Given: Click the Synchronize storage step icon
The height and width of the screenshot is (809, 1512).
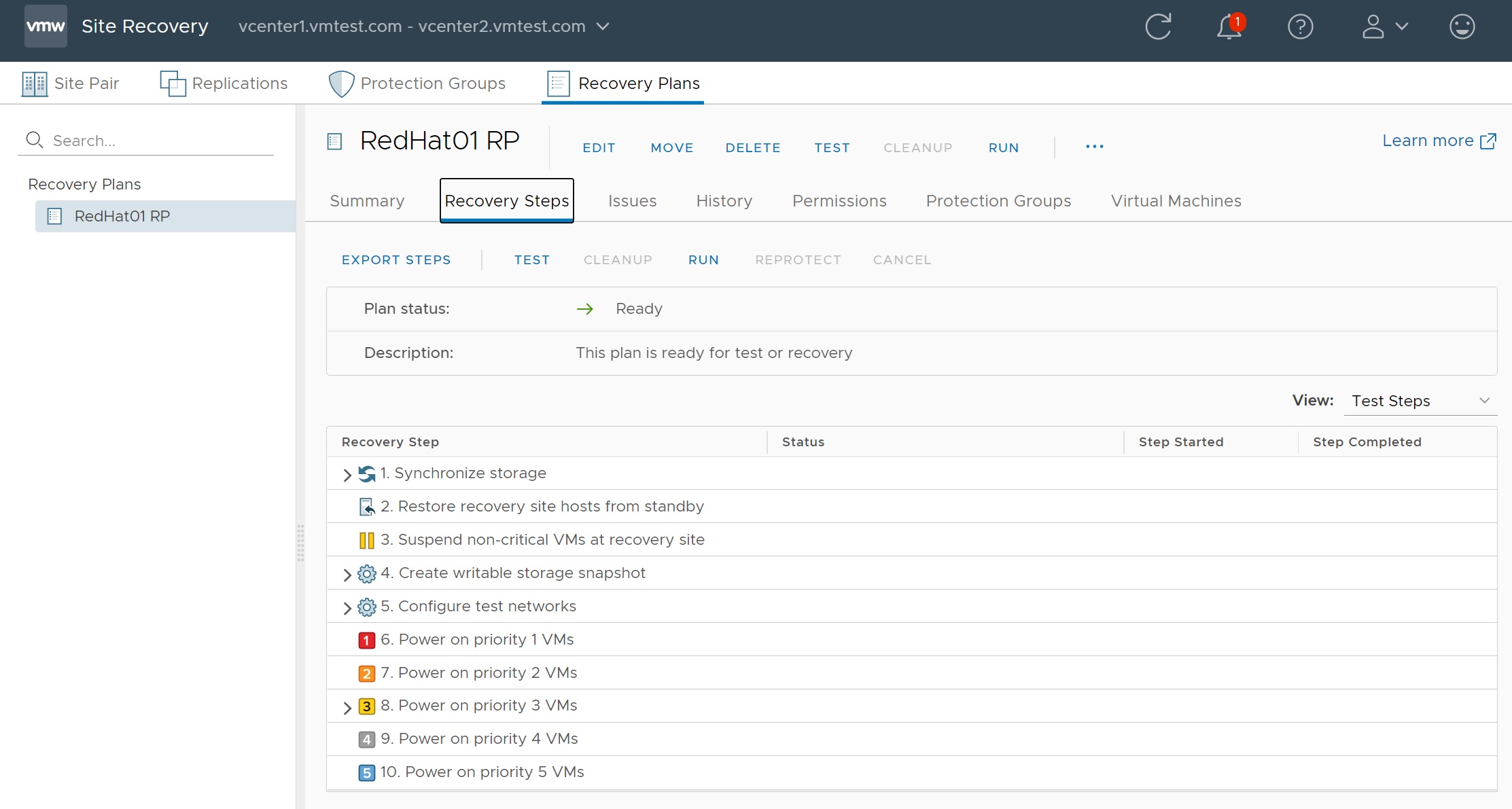Looking at the screenshot, I should pyautogui.click(x=367, y=473).
